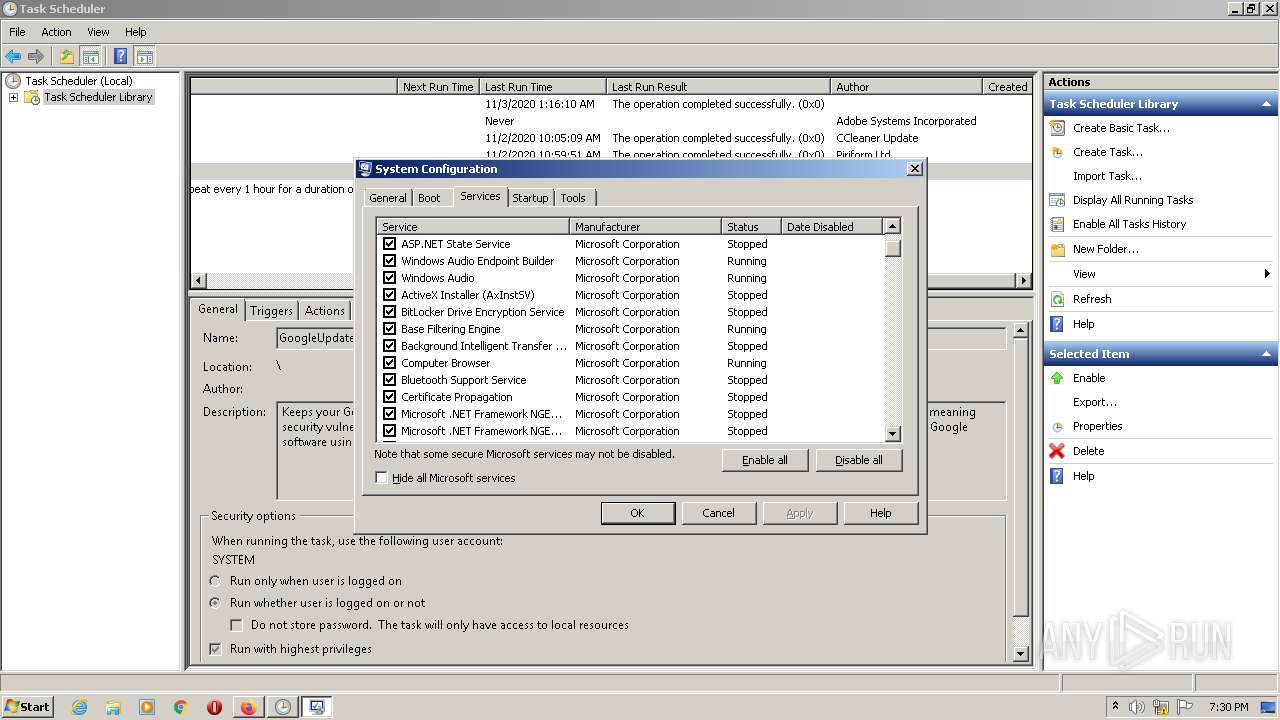Click the forward arrow toolbar icon

(36, 57)
